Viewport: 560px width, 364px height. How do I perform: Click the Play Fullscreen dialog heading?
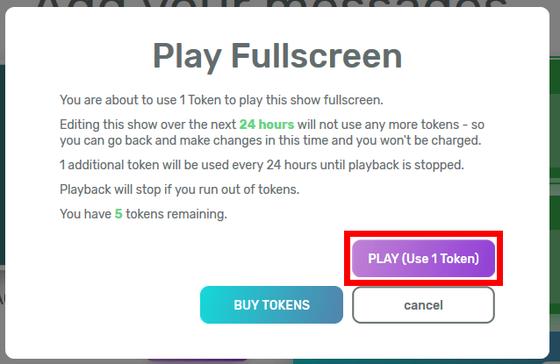[x=278, y=56]
